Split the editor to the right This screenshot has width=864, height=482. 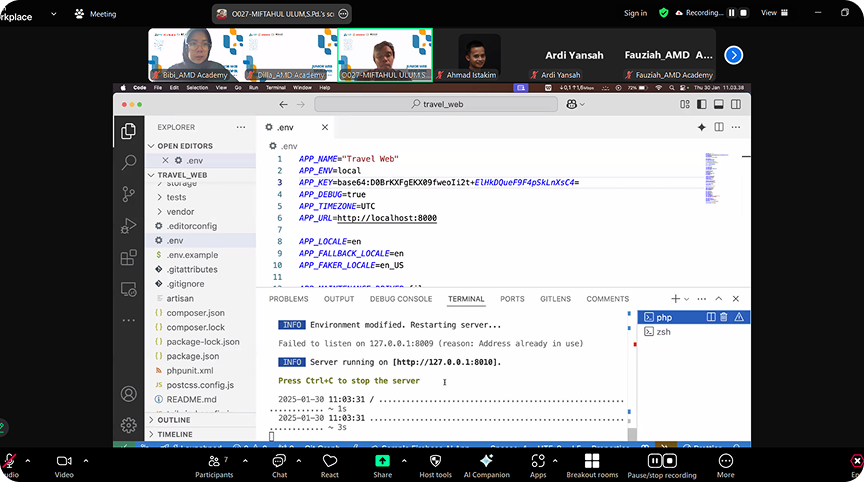[719, 127]
